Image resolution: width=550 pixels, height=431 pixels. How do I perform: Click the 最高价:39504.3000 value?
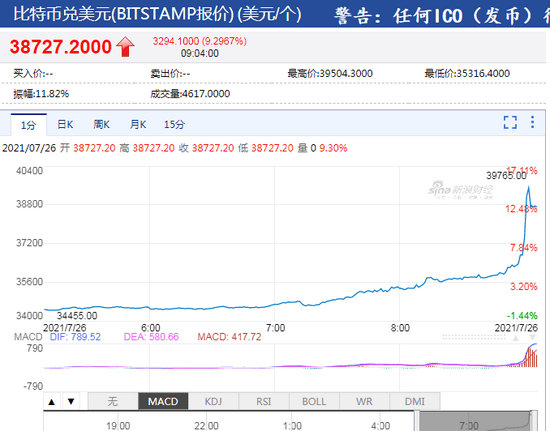click(330, 73)
